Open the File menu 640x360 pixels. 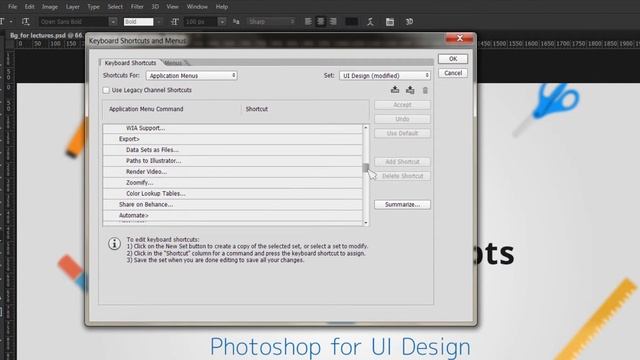click(x=13, y=7)
